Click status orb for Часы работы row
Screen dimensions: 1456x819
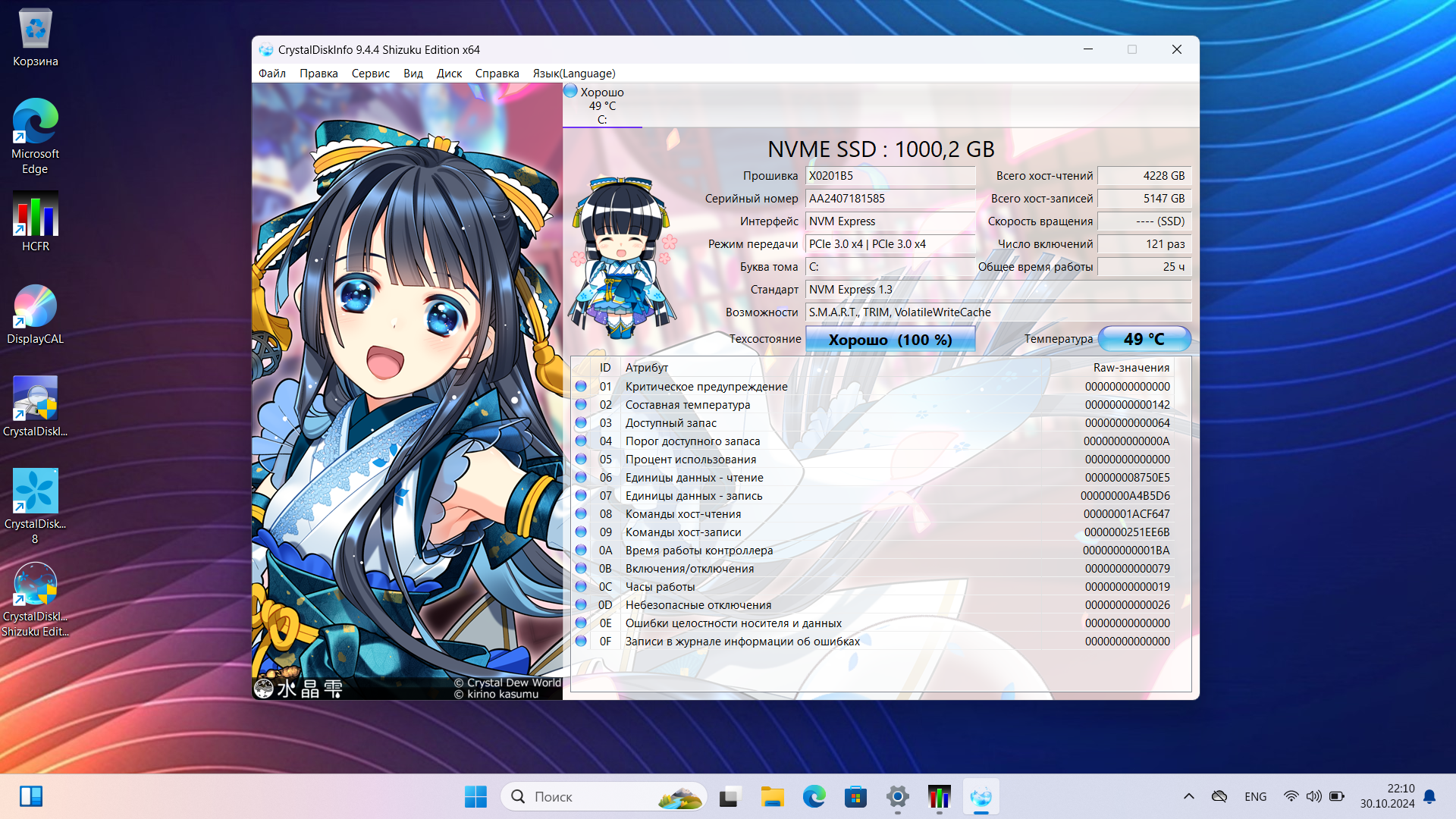(581, 586)
